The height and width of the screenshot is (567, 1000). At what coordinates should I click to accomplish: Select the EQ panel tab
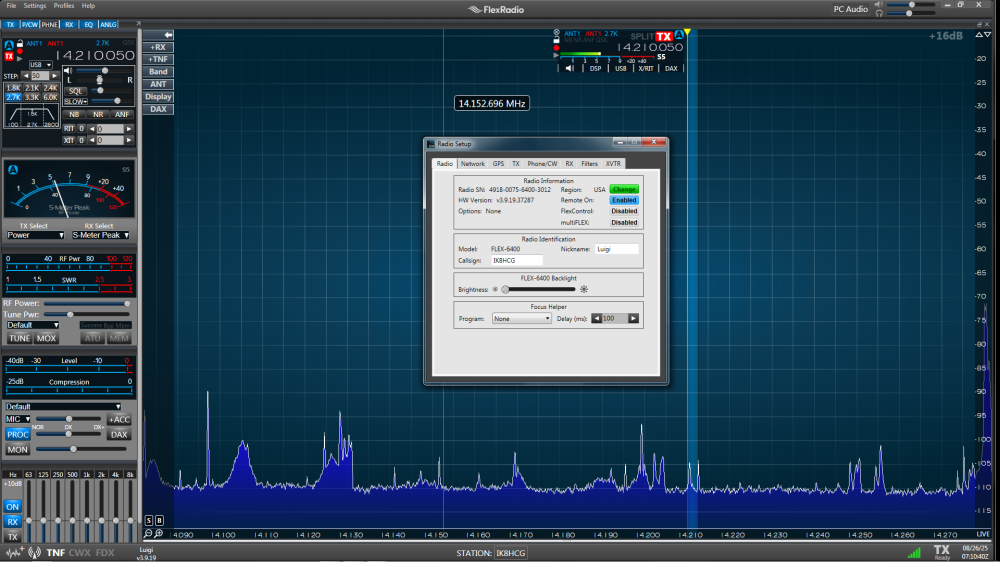pyautogui.click(x=89, y=24)
